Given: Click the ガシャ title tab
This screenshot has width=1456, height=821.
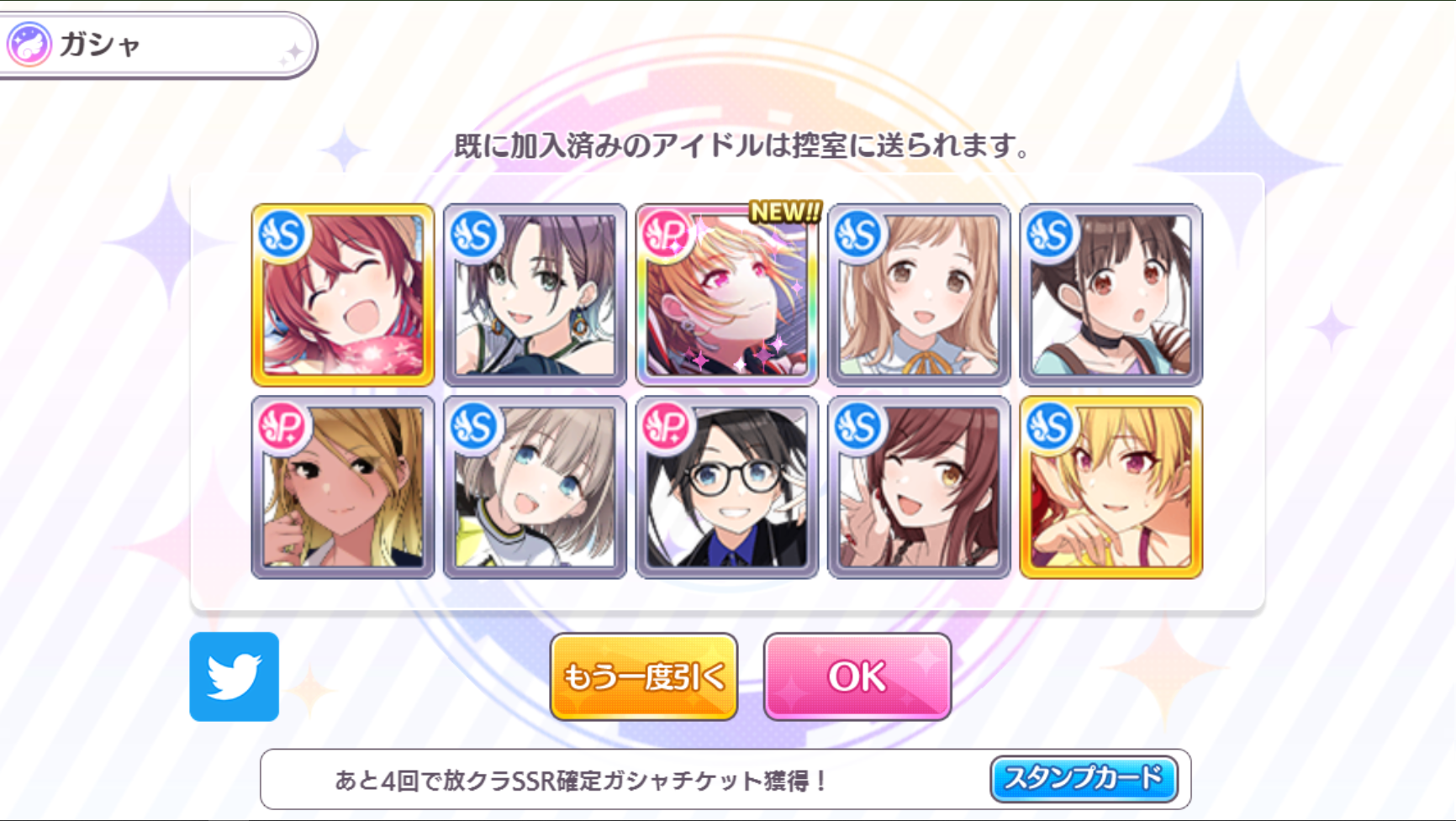Looking at the screenshot, I should pos(158,45).
